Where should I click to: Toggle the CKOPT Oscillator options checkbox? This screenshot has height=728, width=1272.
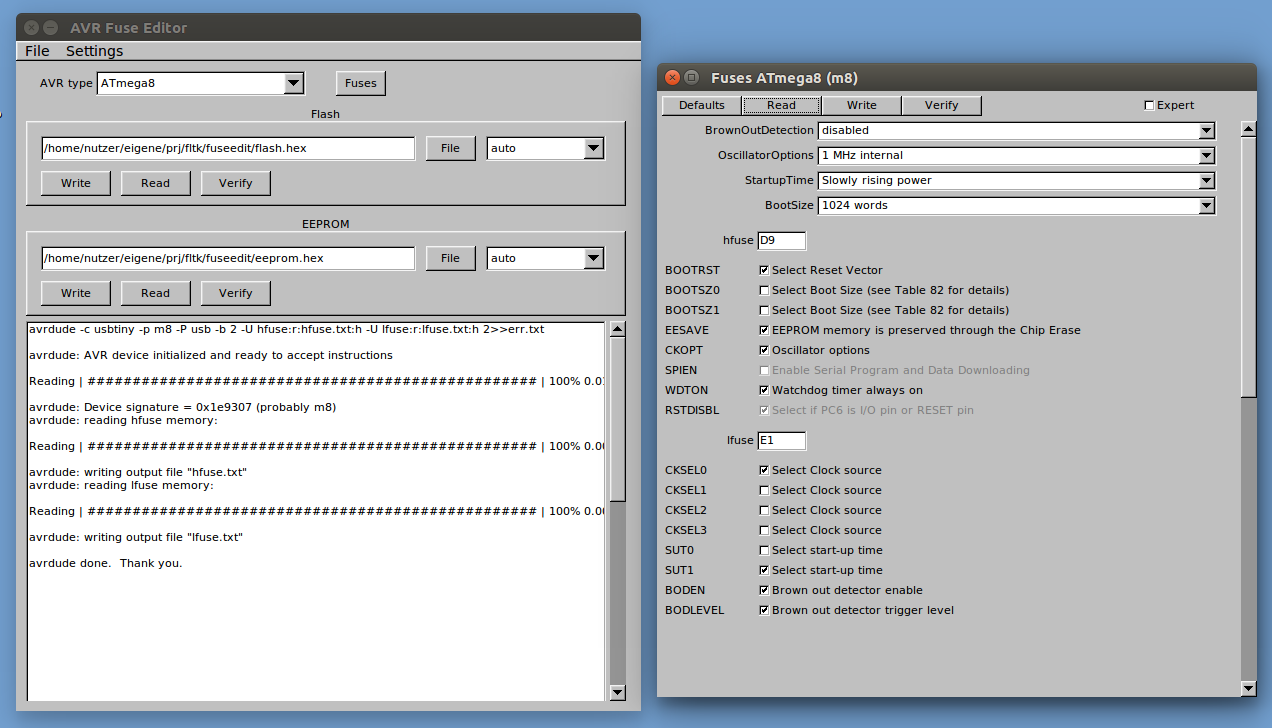tap(764, 350)
